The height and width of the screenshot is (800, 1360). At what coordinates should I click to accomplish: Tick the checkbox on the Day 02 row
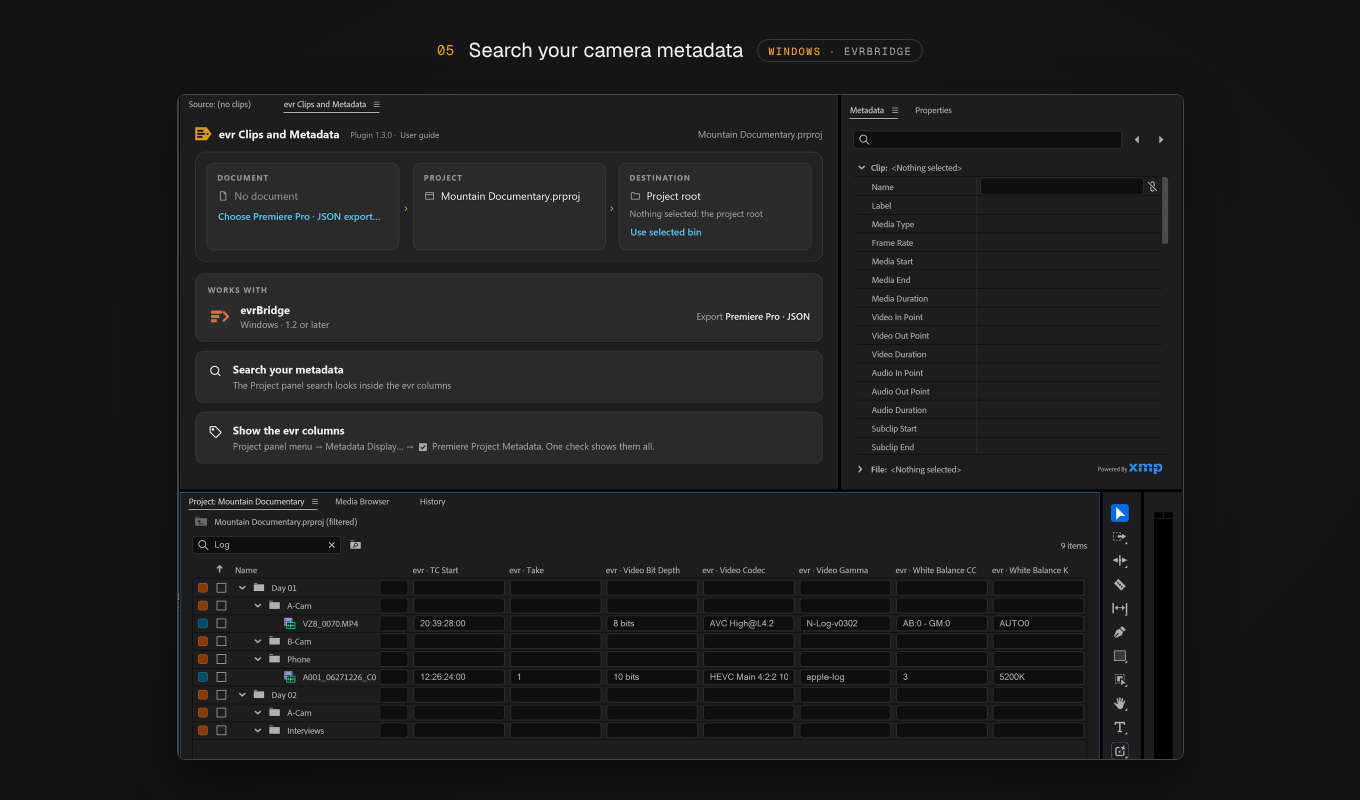221,695
